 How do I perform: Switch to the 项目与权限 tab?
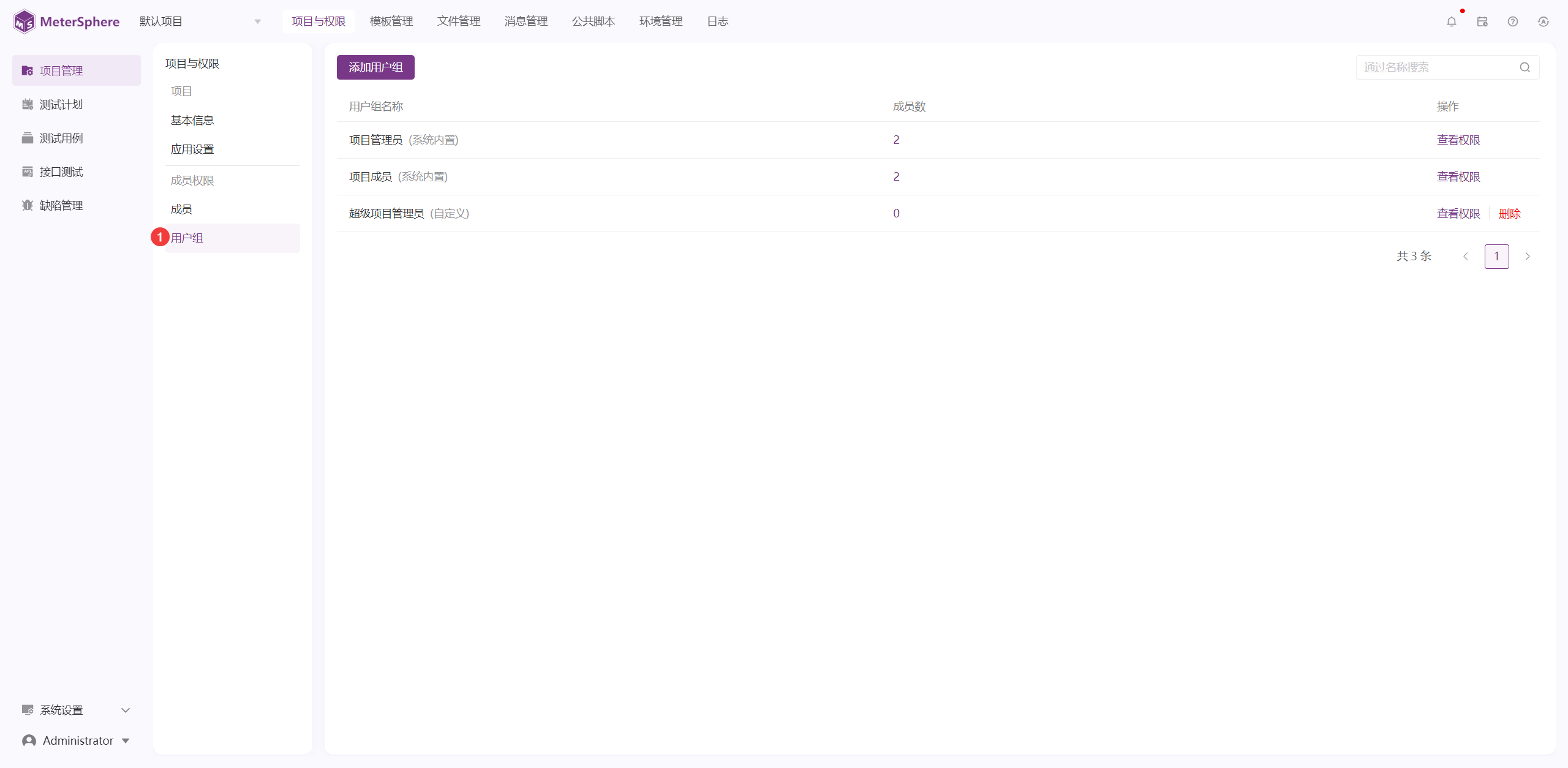pyautogui.click(x=318, y=21)
